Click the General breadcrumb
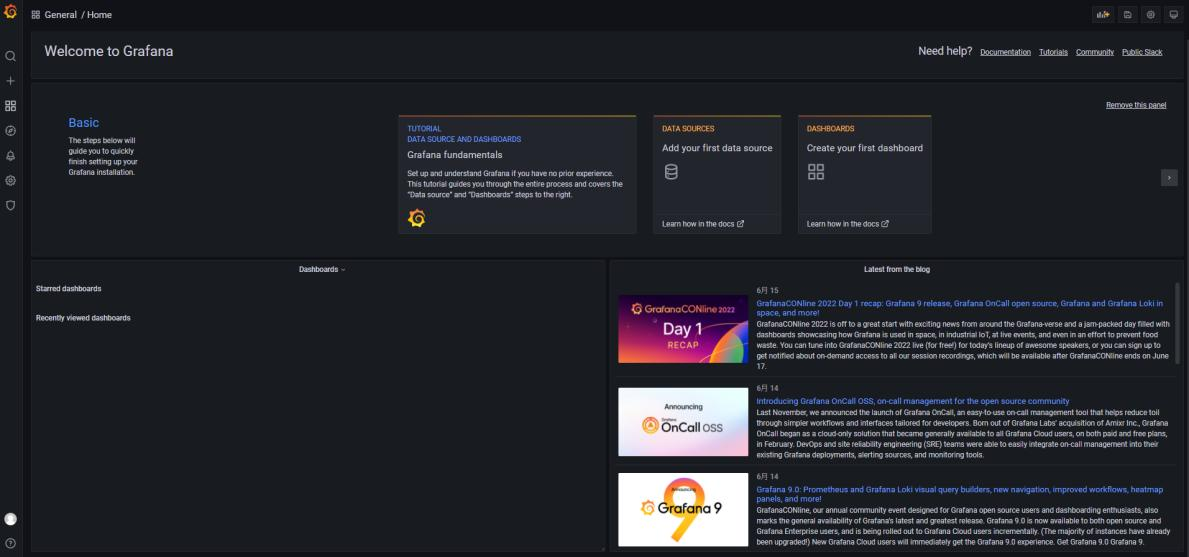 tap(61, 14)
